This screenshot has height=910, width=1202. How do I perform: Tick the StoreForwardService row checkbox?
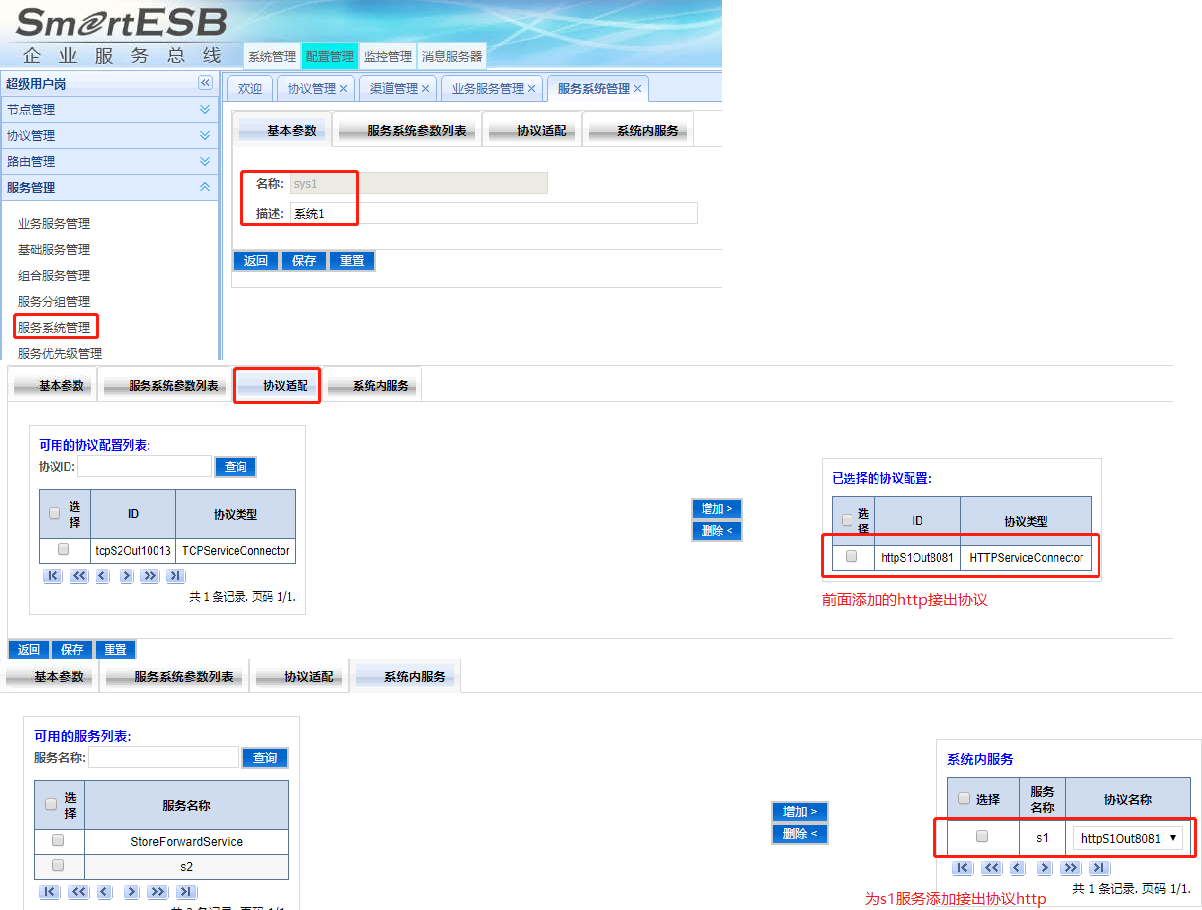58,840
